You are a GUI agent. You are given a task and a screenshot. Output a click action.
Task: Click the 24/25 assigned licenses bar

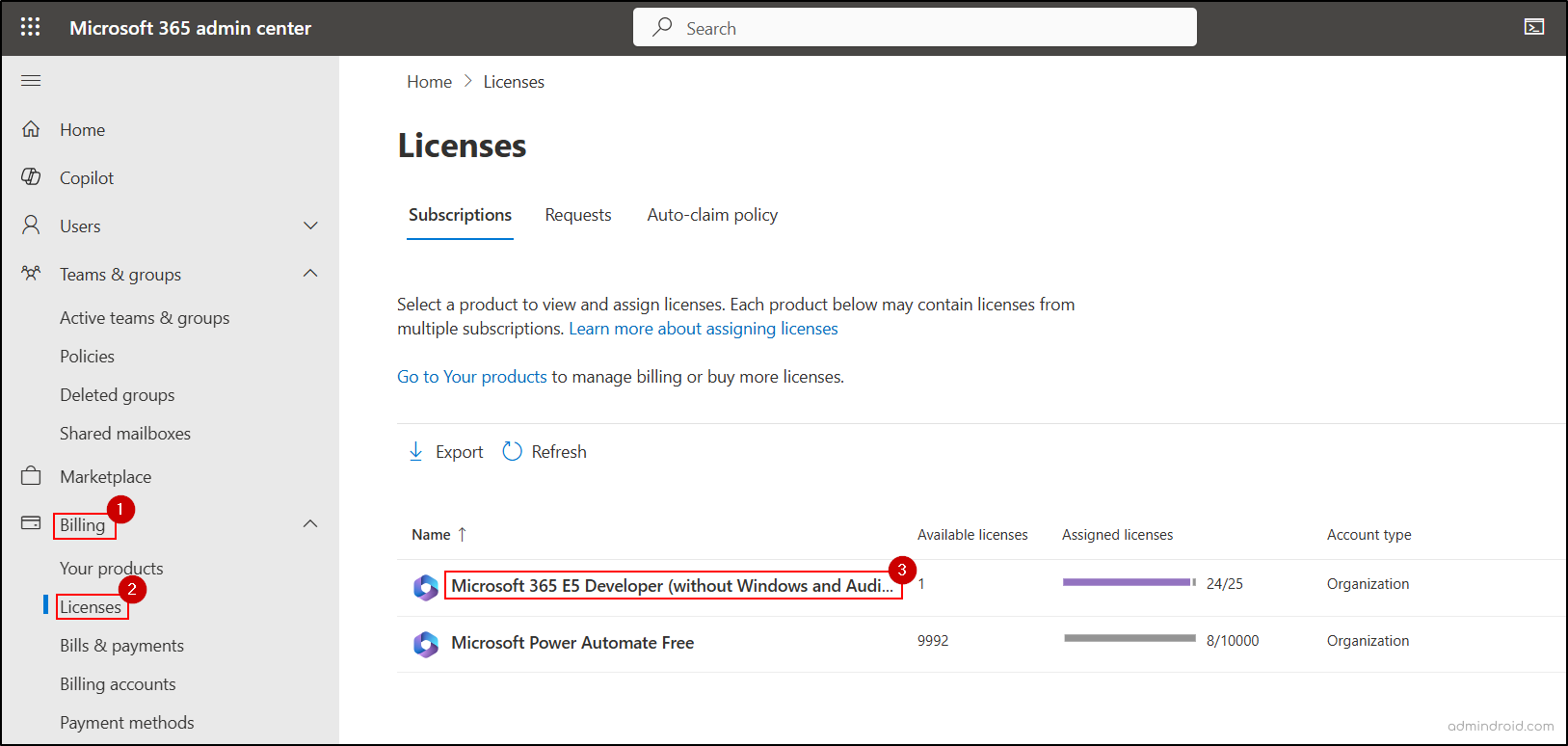pos(1129,582)
